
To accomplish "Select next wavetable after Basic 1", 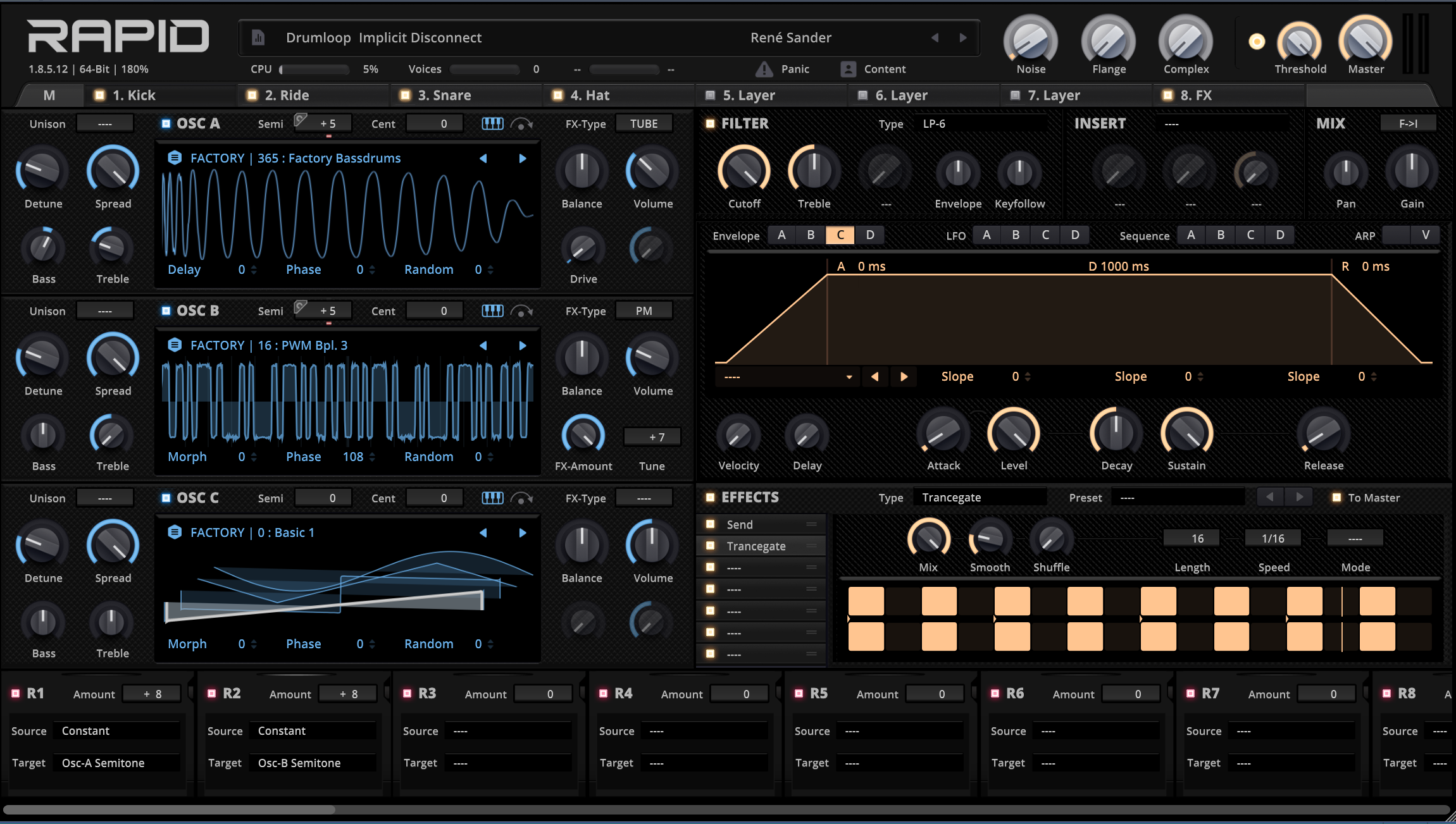I will (x=523, y=532).
